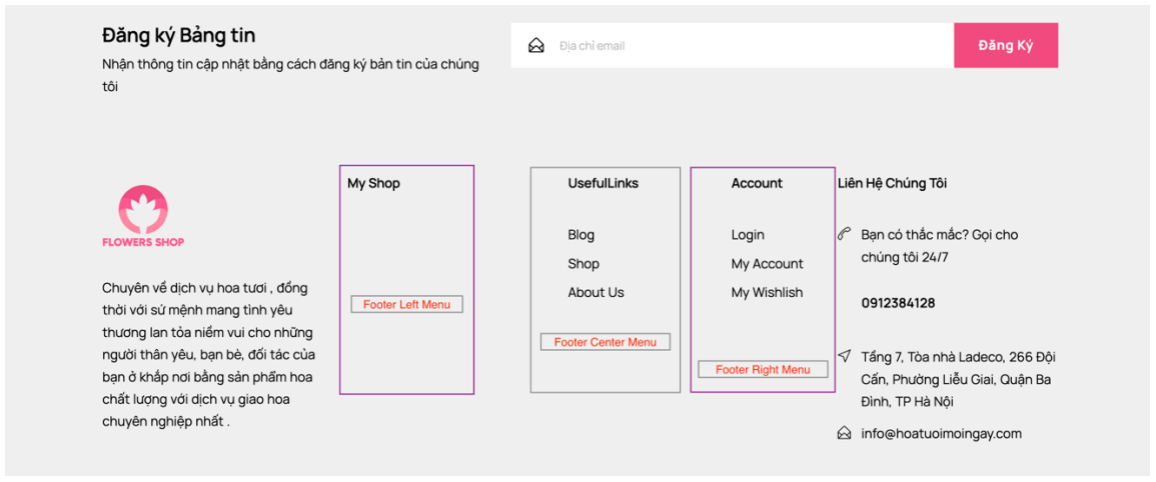Click the Login link under Account
Image resolution: width=1156 pixels, height=482 pixels.
tap(747, 235)
